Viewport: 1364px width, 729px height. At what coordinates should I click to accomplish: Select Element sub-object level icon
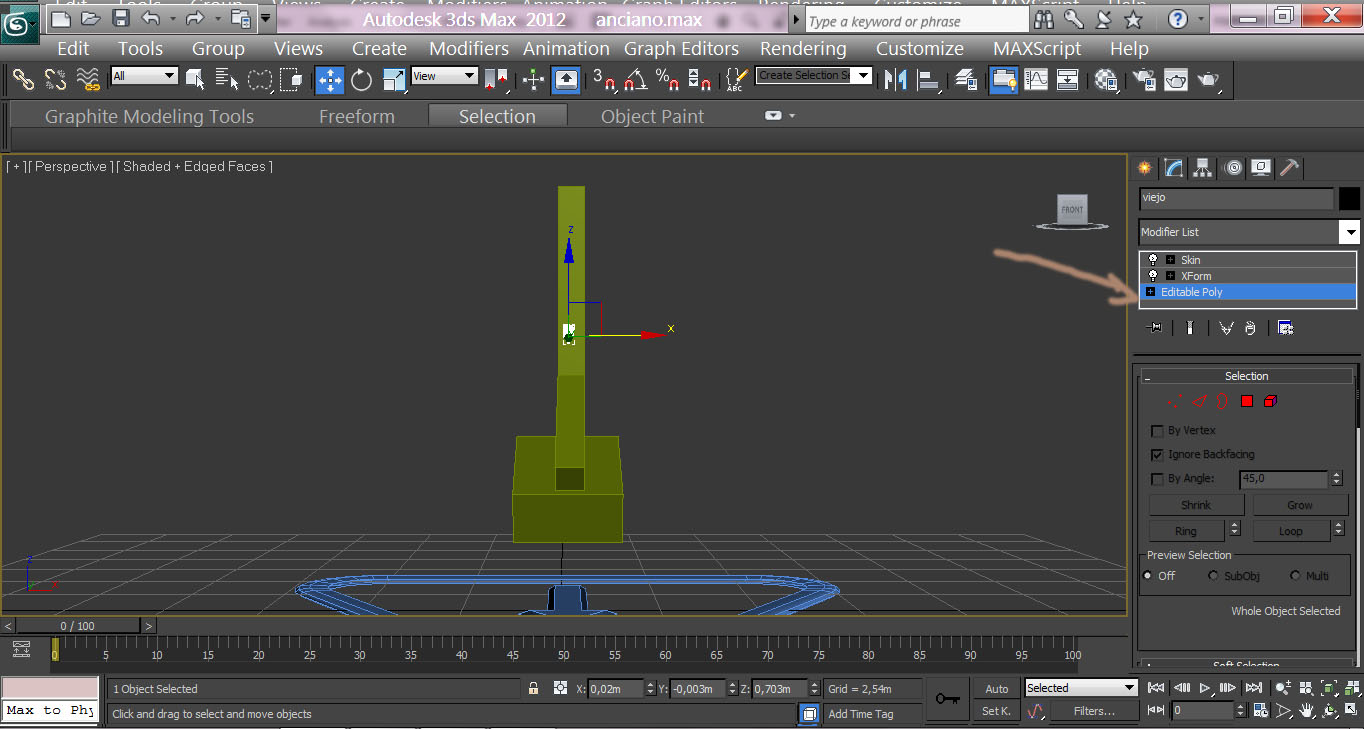click(1271, 401)
